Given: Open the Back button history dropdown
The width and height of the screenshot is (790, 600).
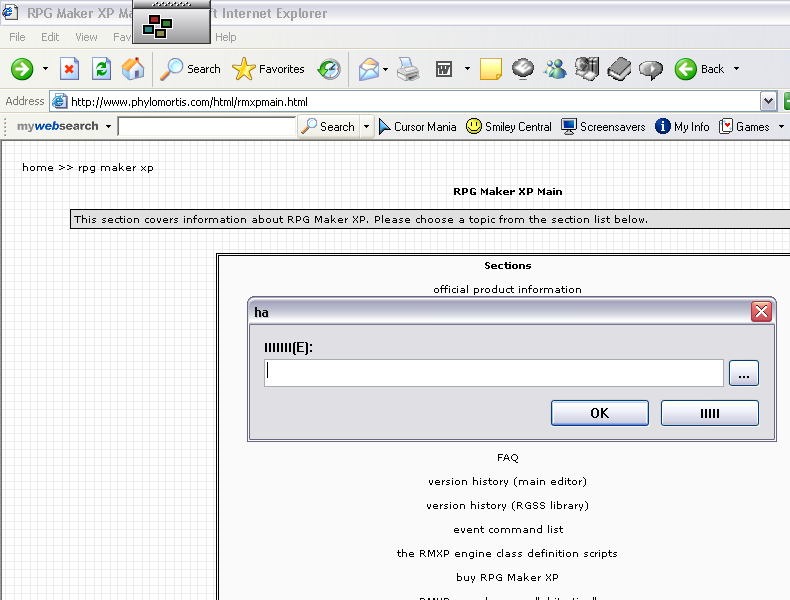Looking at the screenshot, I should tap(736, 69).
